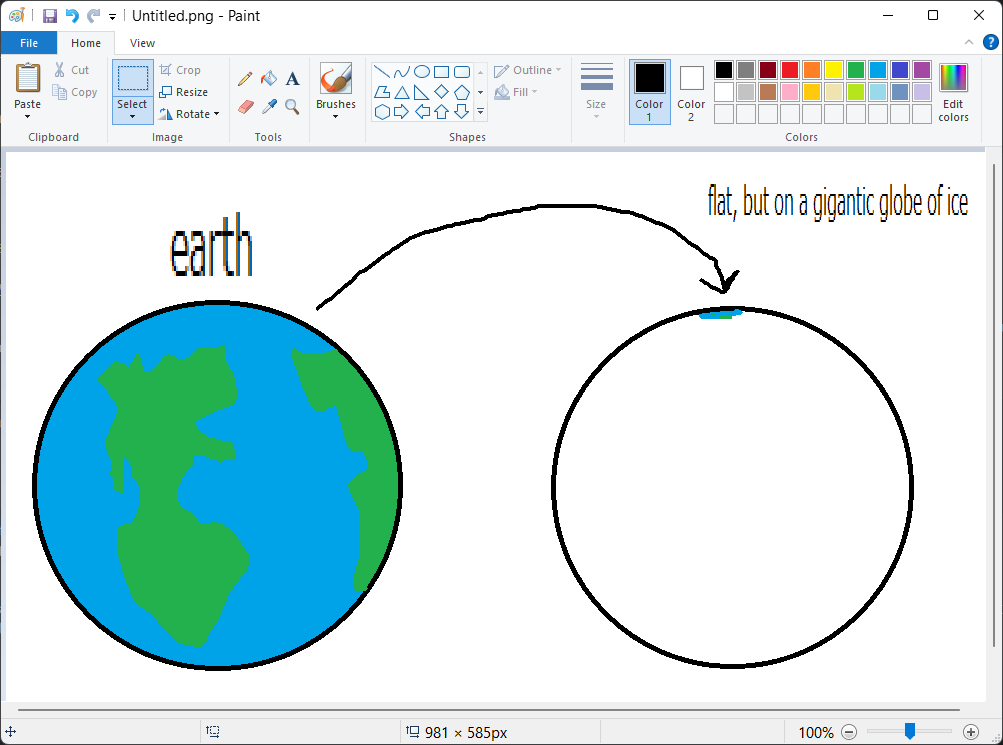
Task: Open the Rotate dropdown menu
Action: 217,114
